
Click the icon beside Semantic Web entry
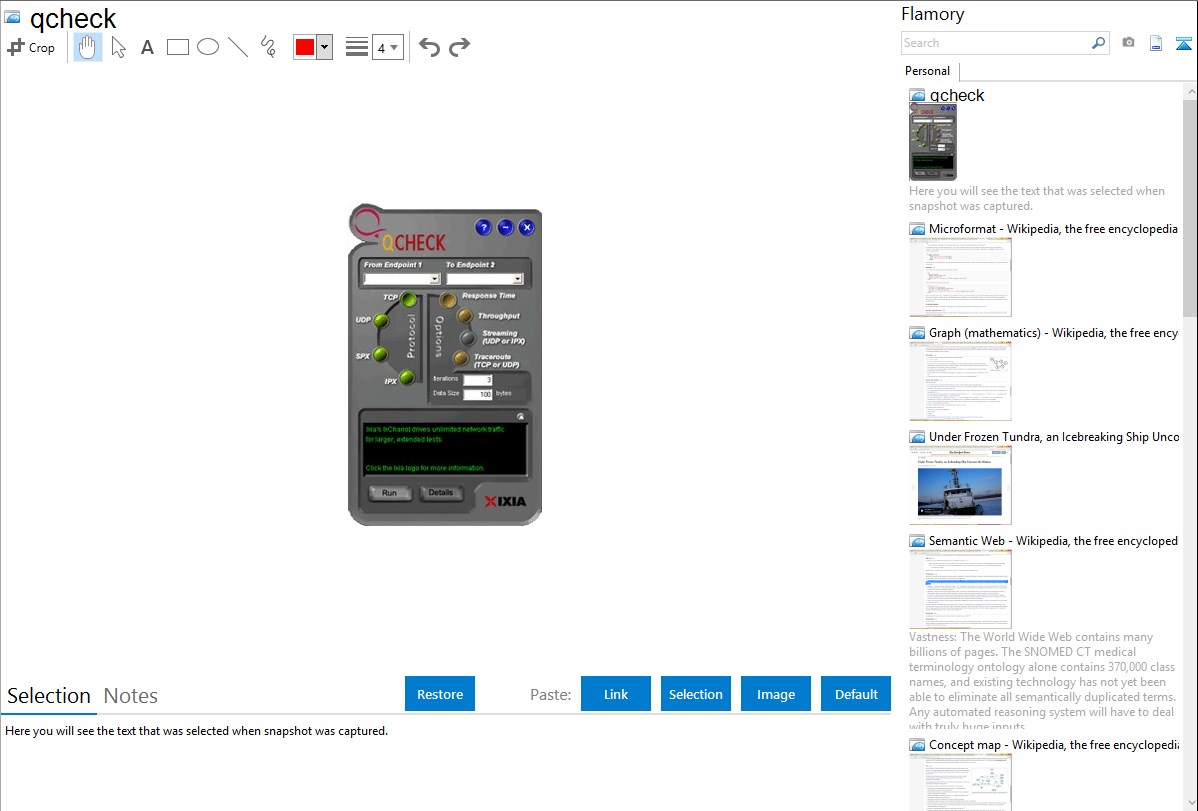(918, 540)
